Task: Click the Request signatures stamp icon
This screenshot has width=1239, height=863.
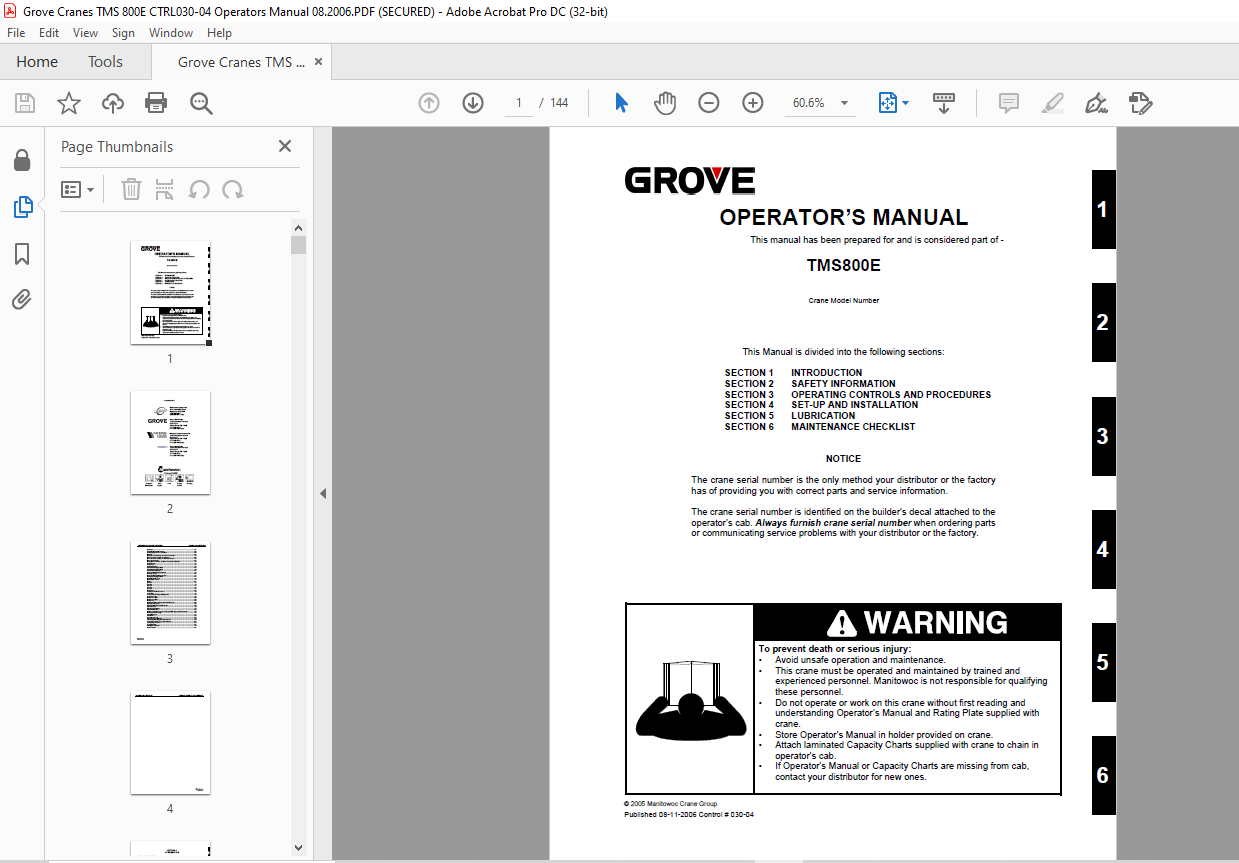Action: (1141, 103)
